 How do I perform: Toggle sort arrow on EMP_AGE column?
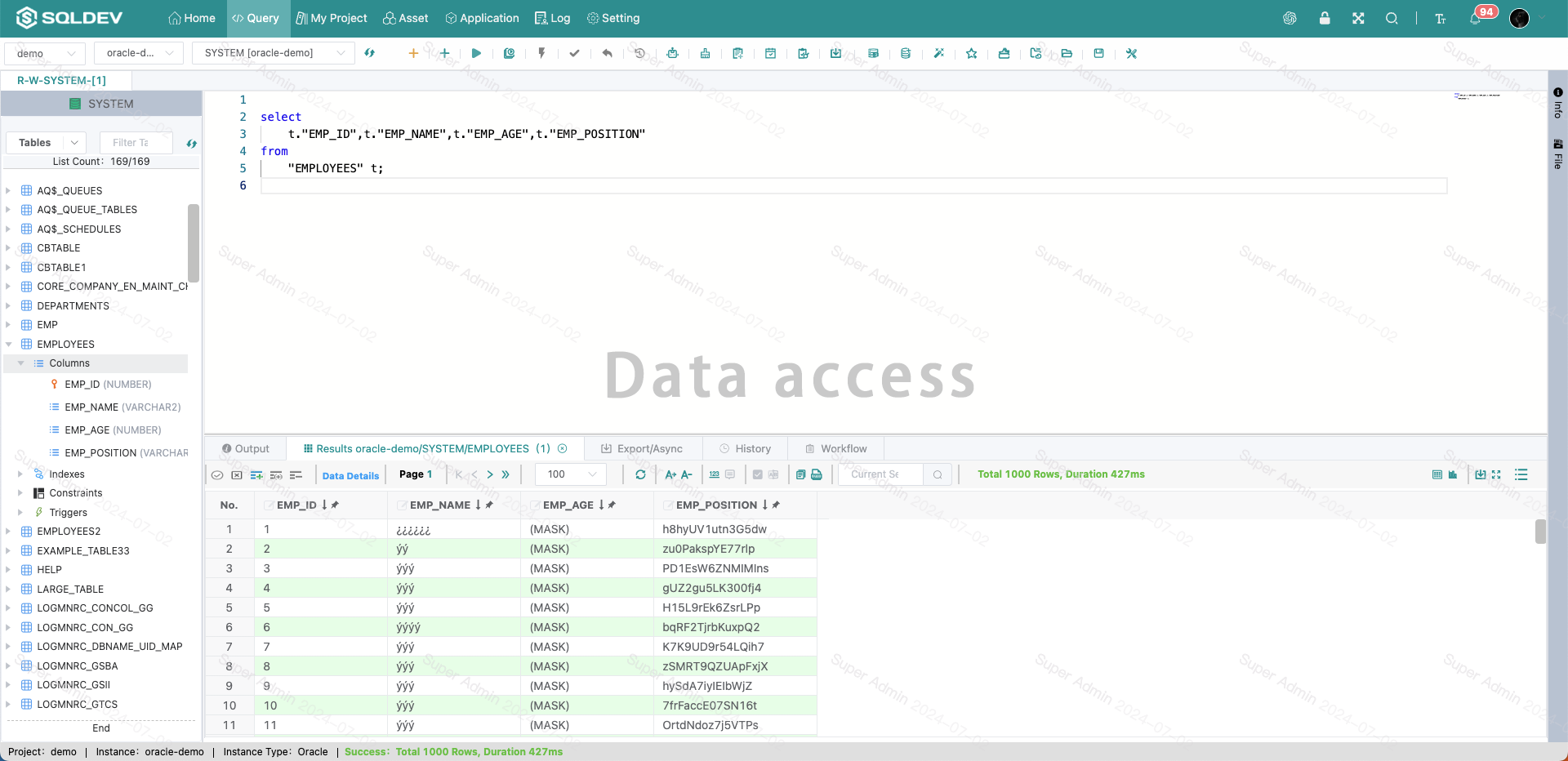point(601,505)
